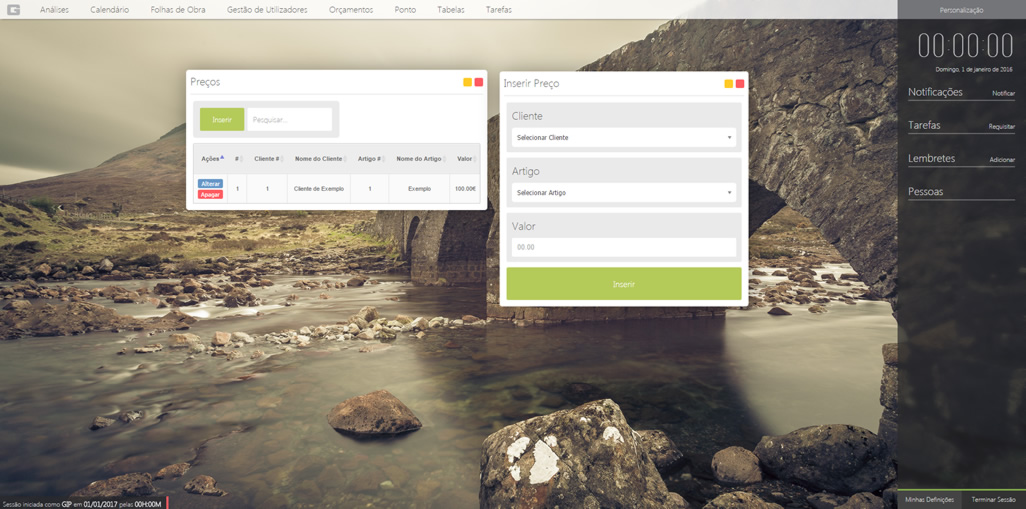Viewport: 1026px width, 509px height.
Task: Open the Selecionar Artigo dropdown
Action: coord(623,193)
